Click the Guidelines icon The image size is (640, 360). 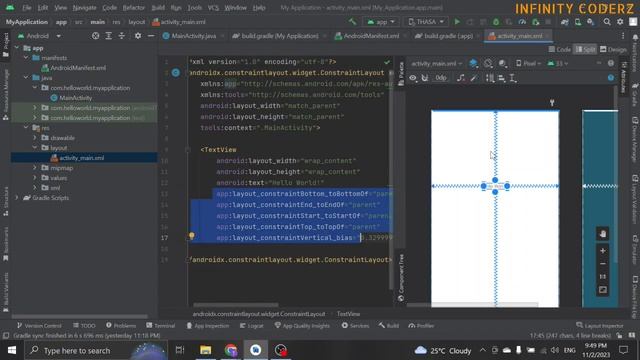pyautogui.click(x=513, y=78)
